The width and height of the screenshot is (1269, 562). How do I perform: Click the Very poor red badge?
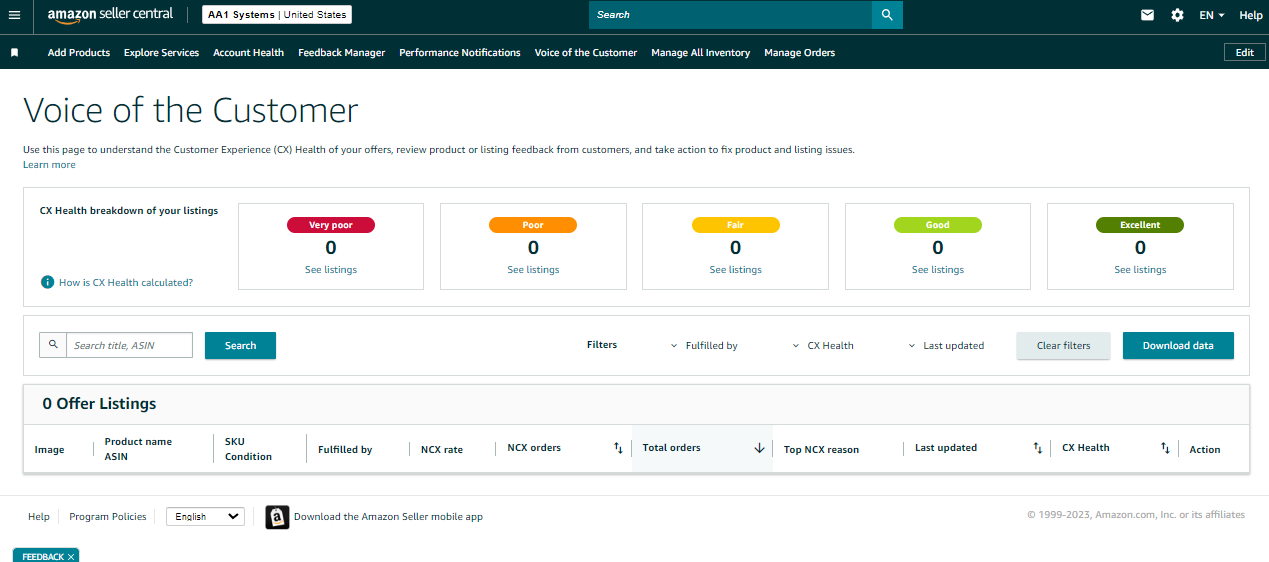click(x=331, y=225)
